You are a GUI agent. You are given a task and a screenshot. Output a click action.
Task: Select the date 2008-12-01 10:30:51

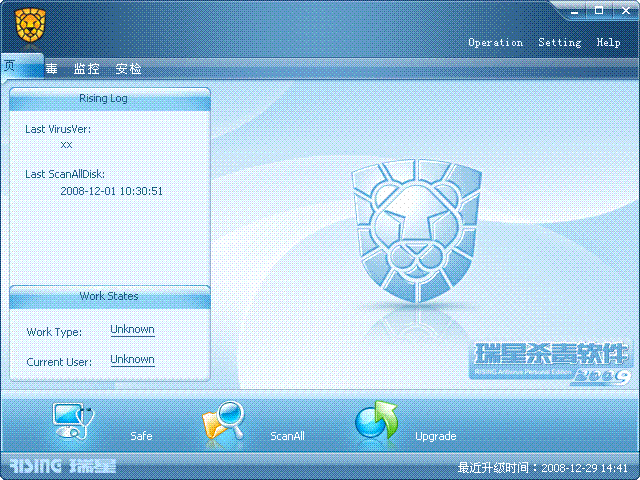111,191
